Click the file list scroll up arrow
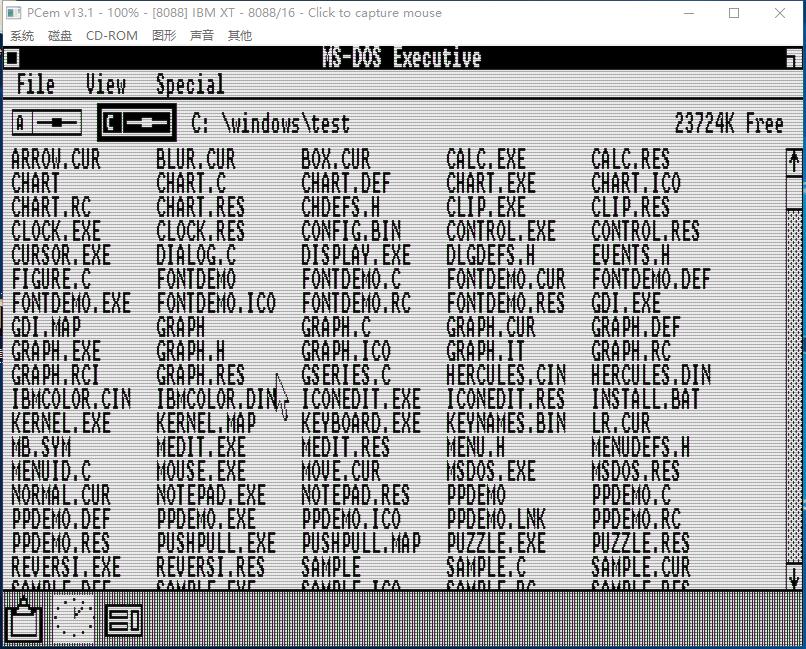 pos(794,161)
